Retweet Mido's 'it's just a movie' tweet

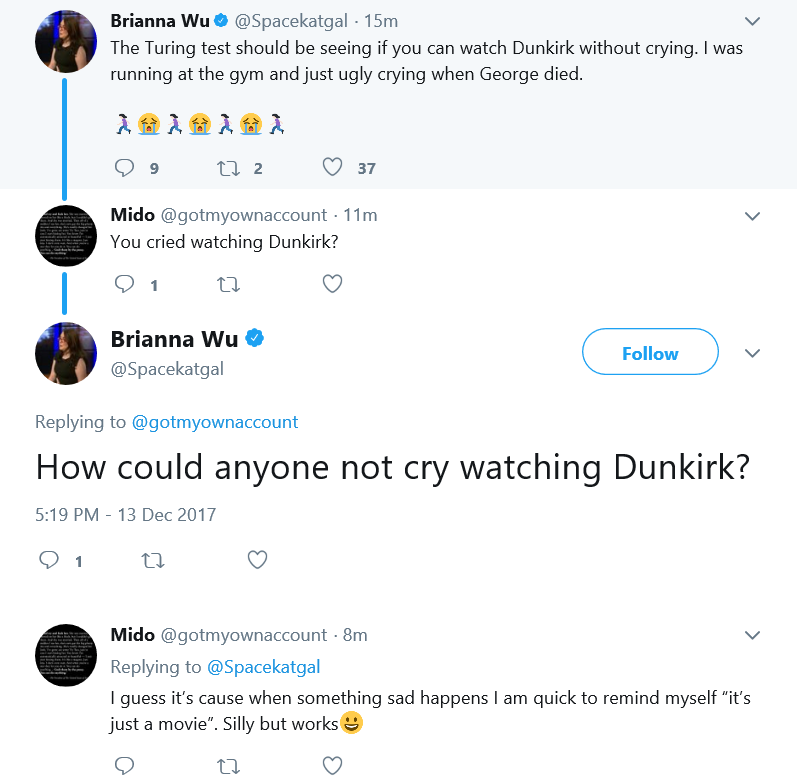pyautogui.click(x=228, y=766)
